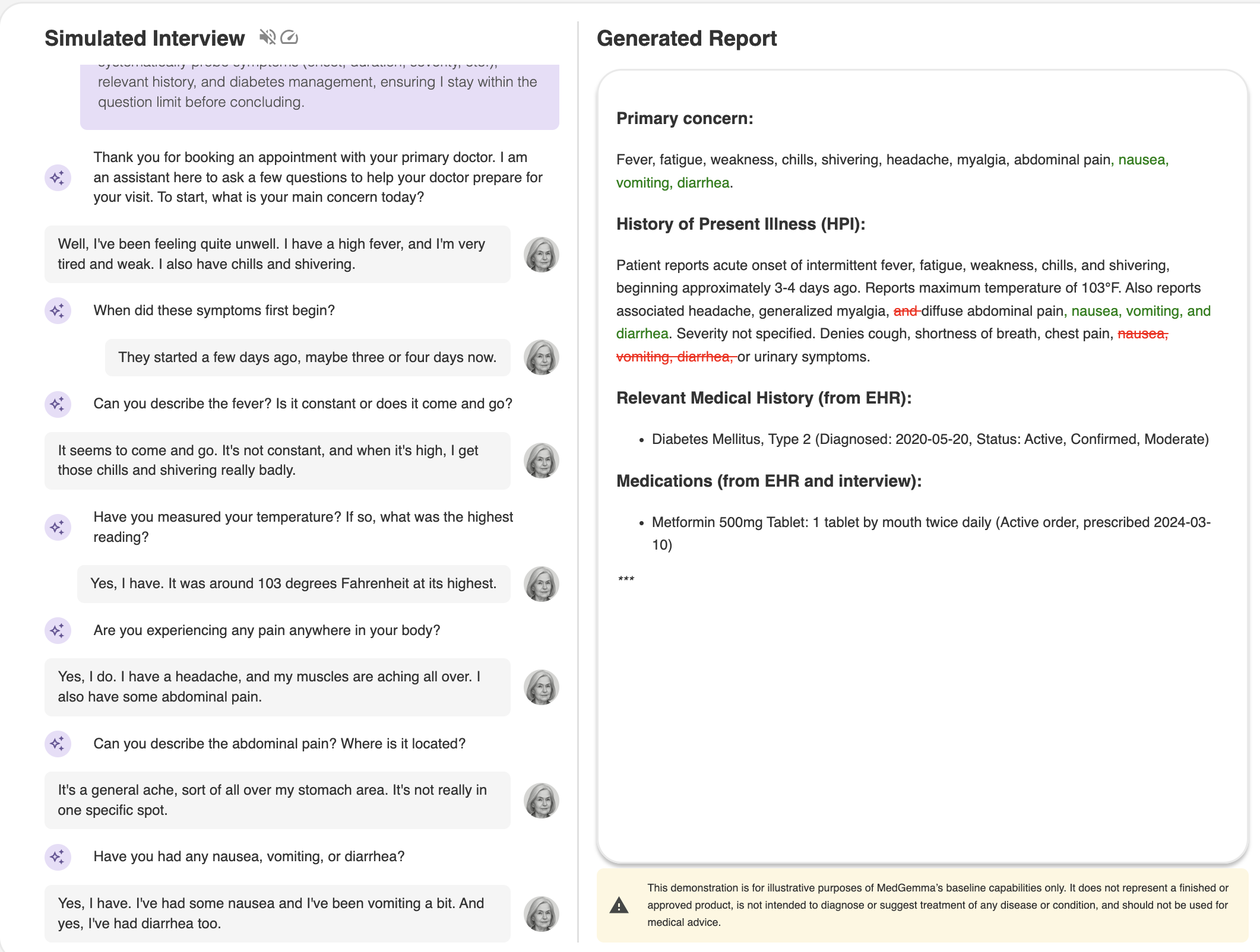Viewport: 1260px width, 952px height.
Task: Click sparkle icon next to pain-anywhere question
Action: pos(58,630)
